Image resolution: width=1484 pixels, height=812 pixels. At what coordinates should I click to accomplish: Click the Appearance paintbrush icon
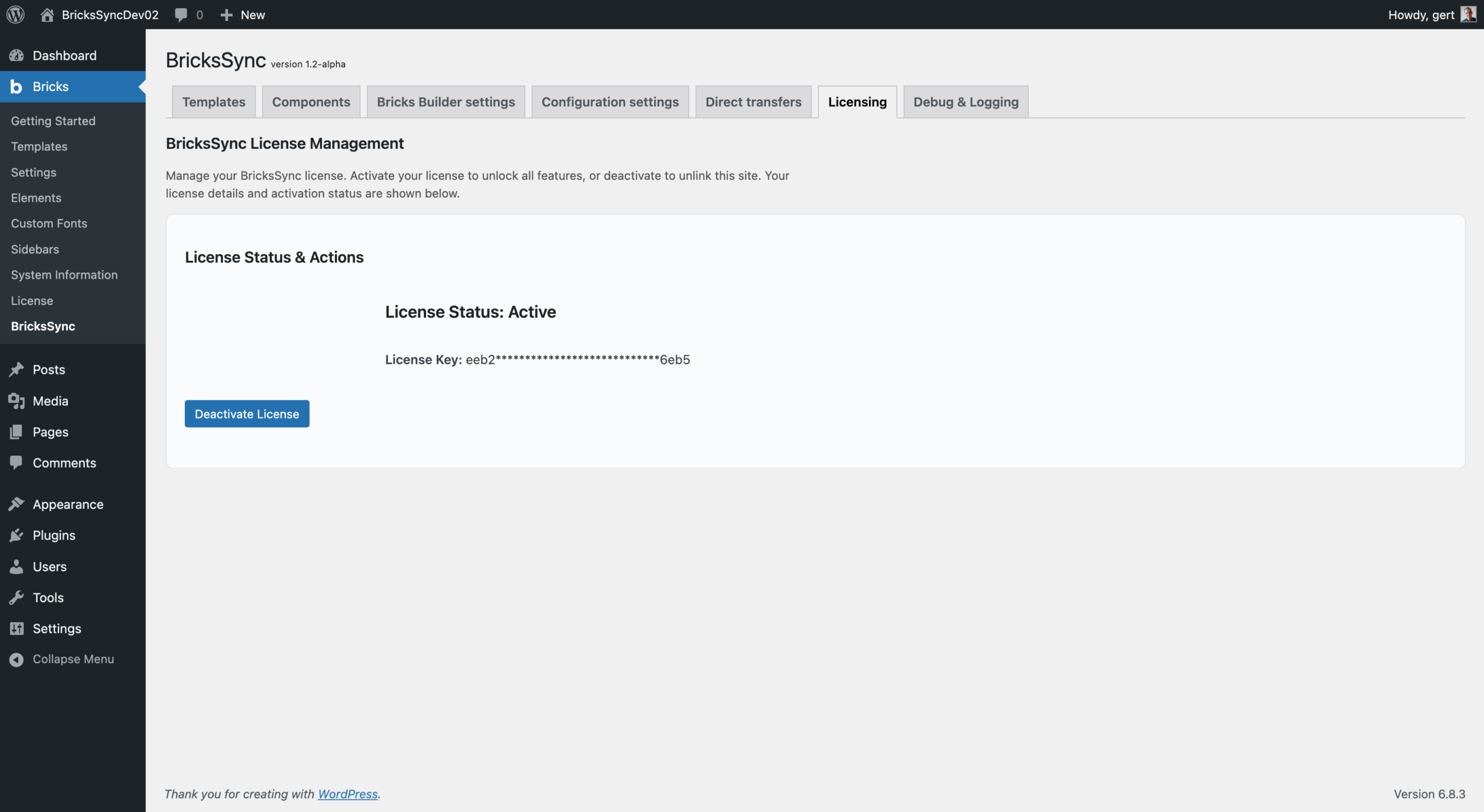tap(16, 504)
